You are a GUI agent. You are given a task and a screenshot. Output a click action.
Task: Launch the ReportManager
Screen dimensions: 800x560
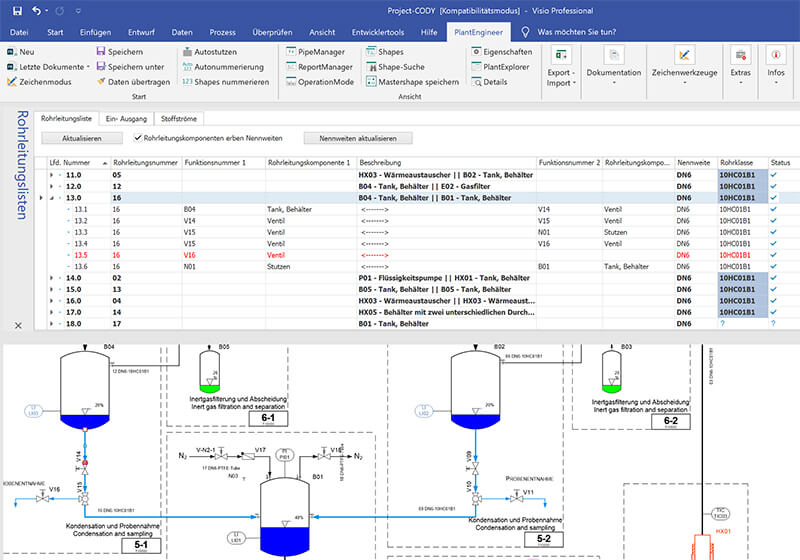click(319, 67)
